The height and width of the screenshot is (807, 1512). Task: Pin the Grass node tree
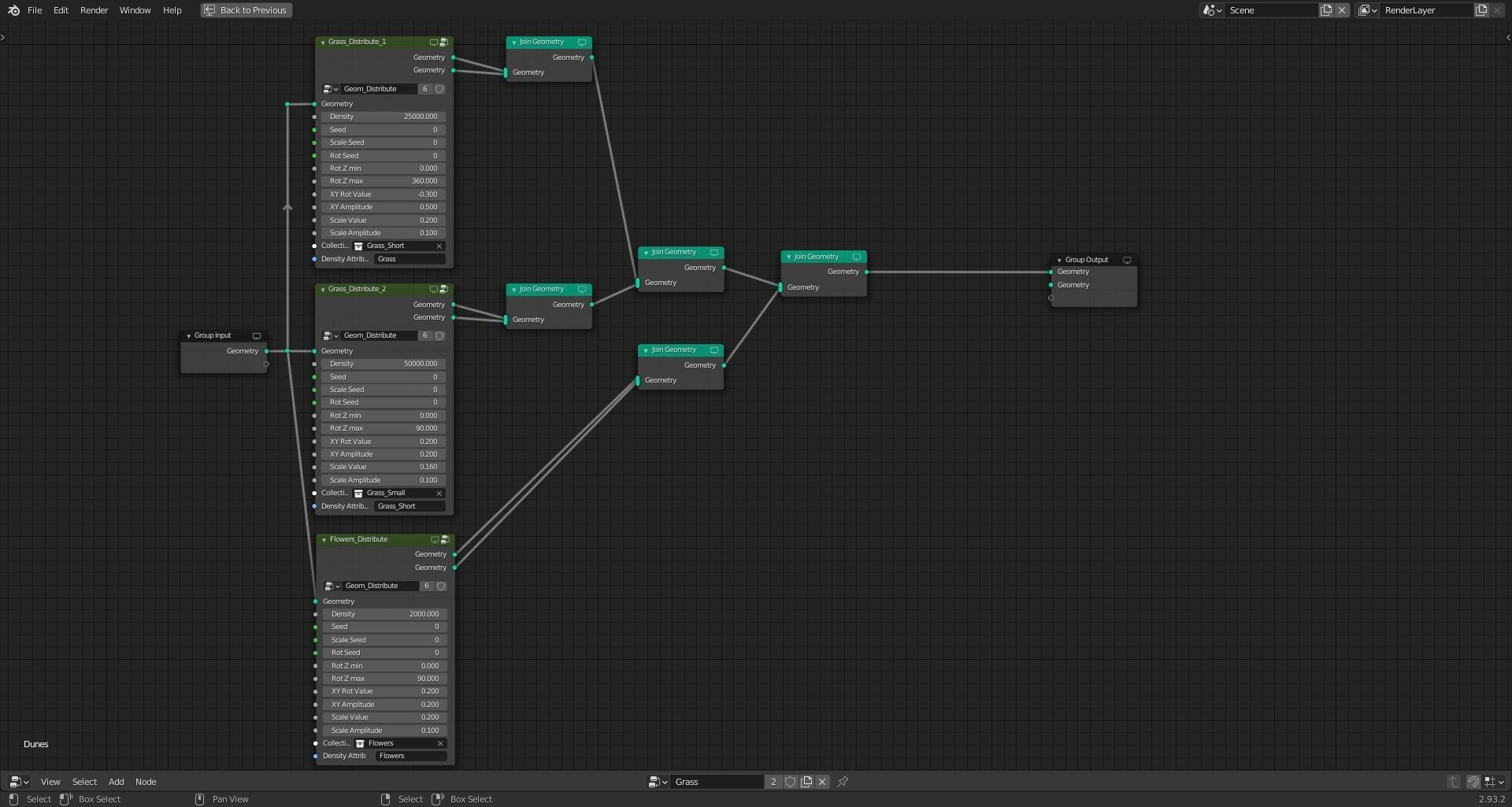(843, 782)
